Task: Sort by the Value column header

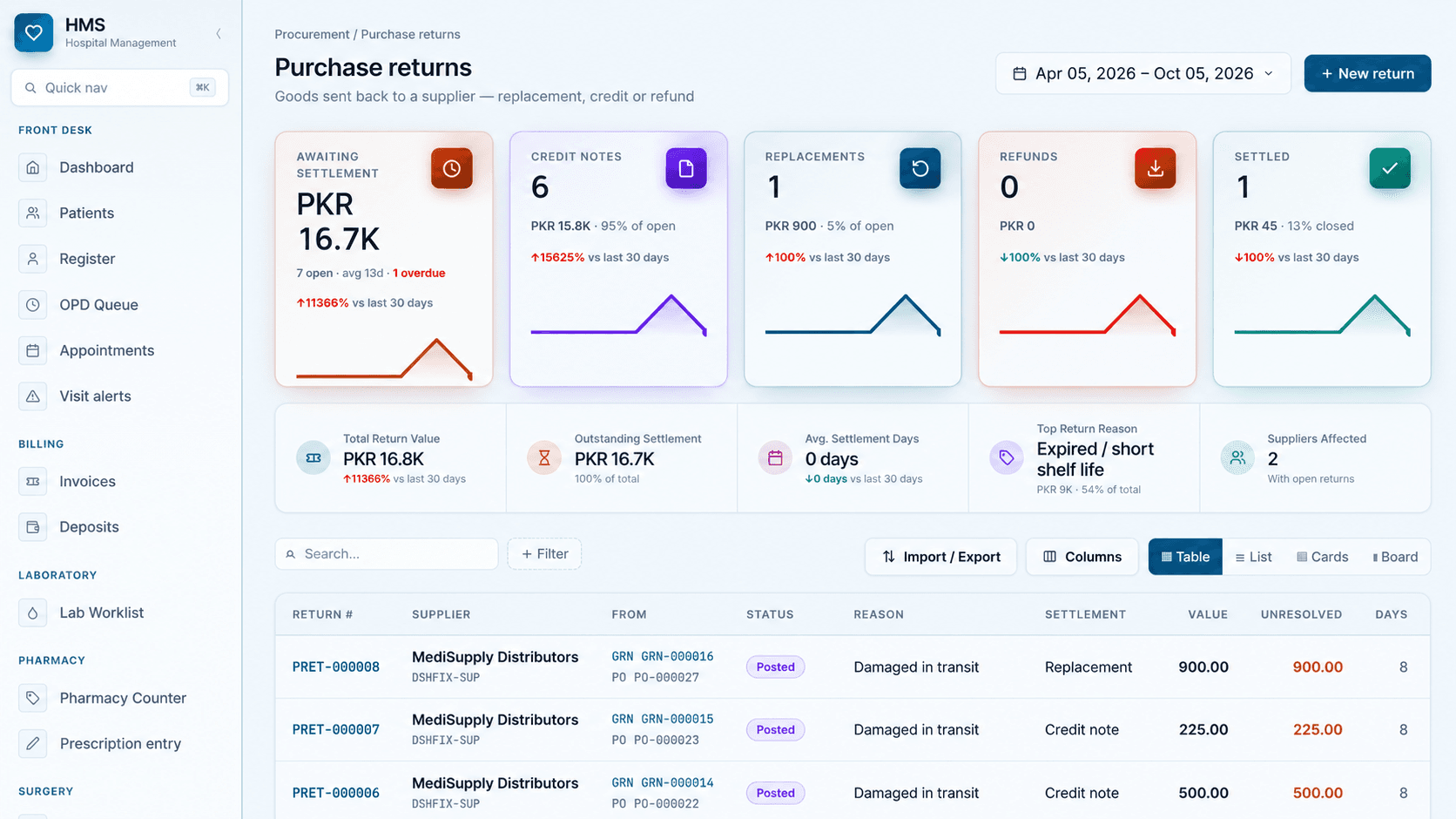Action: pyautogui.click(x=1208, y=614)
